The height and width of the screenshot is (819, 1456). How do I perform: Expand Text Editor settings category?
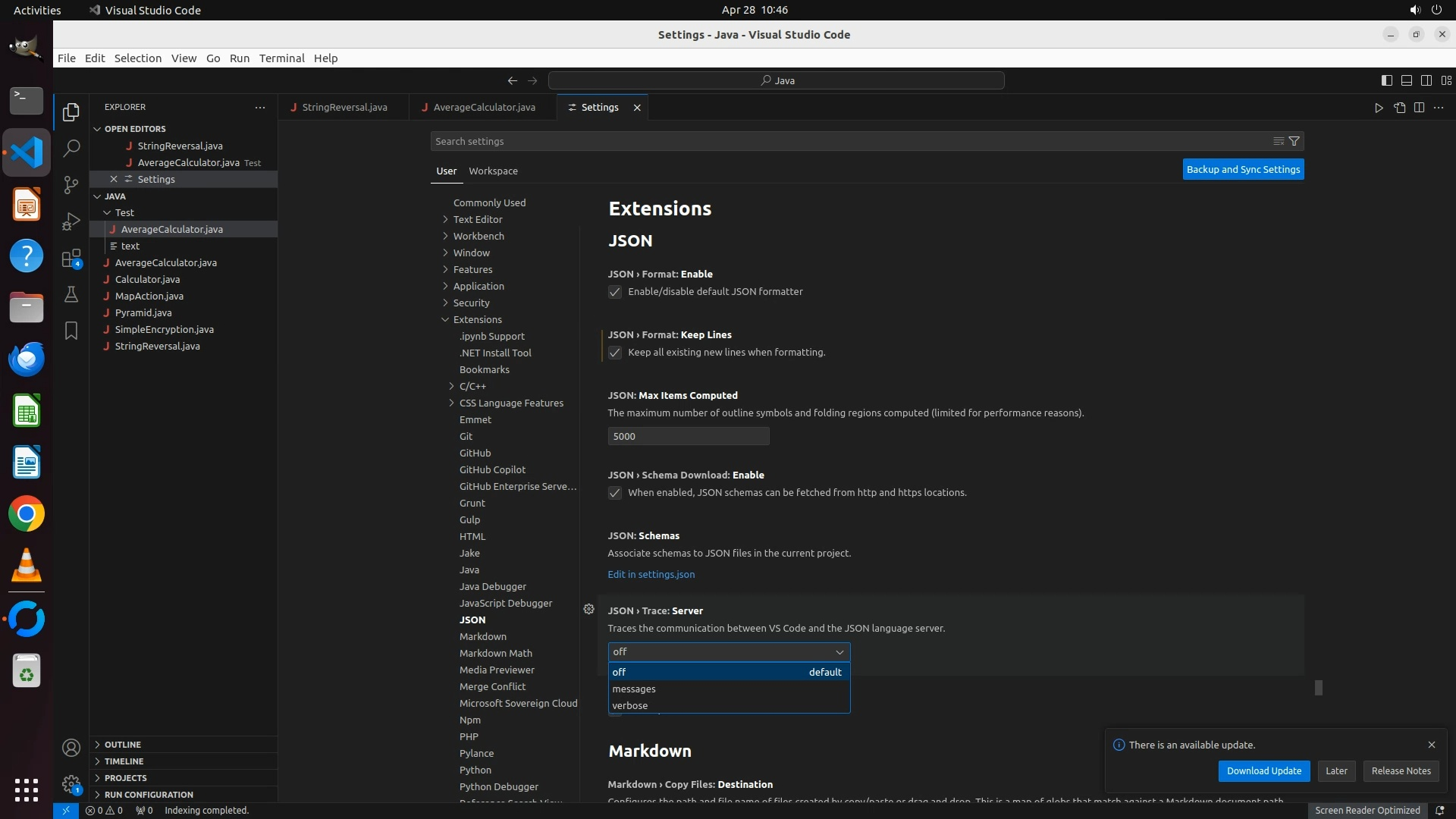pos(478,219)
